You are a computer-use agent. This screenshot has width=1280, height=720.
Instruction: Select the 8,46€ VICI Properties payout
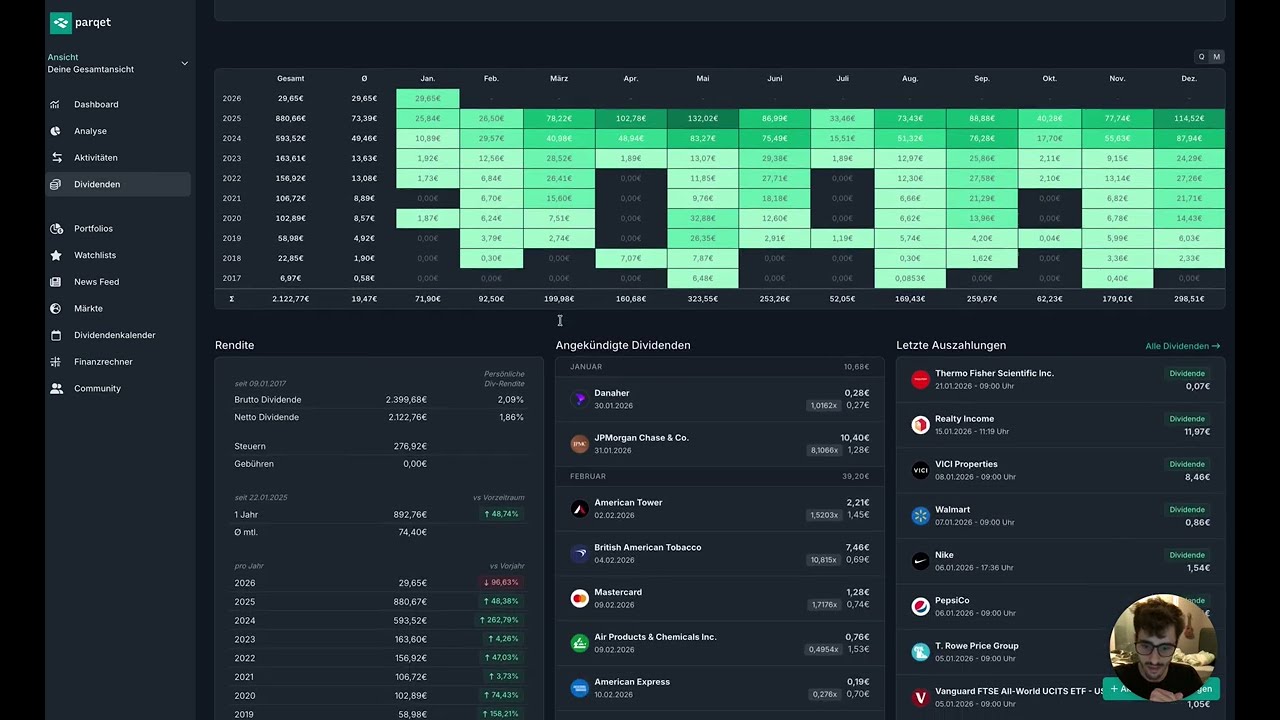(1197, 477)
